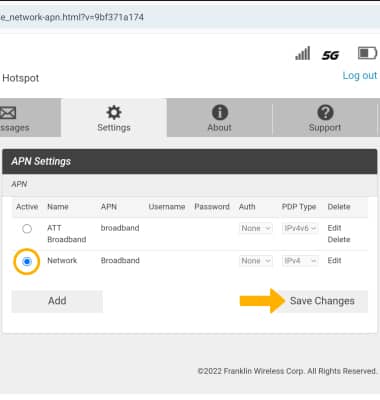Viewport: 380px width, 400px height.
Task: Click the 'Username' column header
Action: (167, 207)
